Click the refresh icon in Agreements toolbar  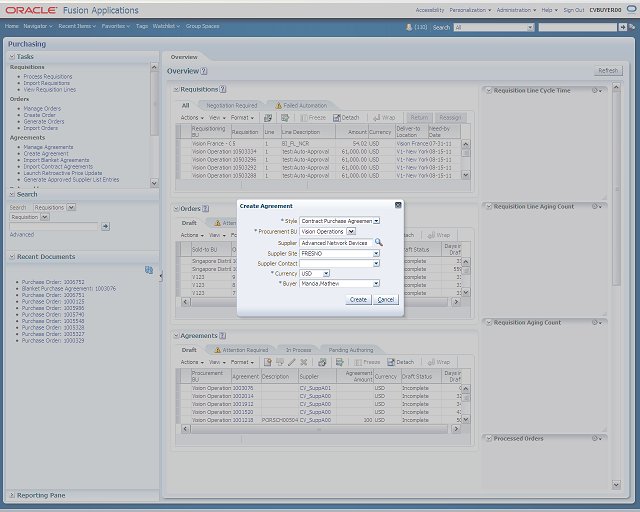point(322,362)
